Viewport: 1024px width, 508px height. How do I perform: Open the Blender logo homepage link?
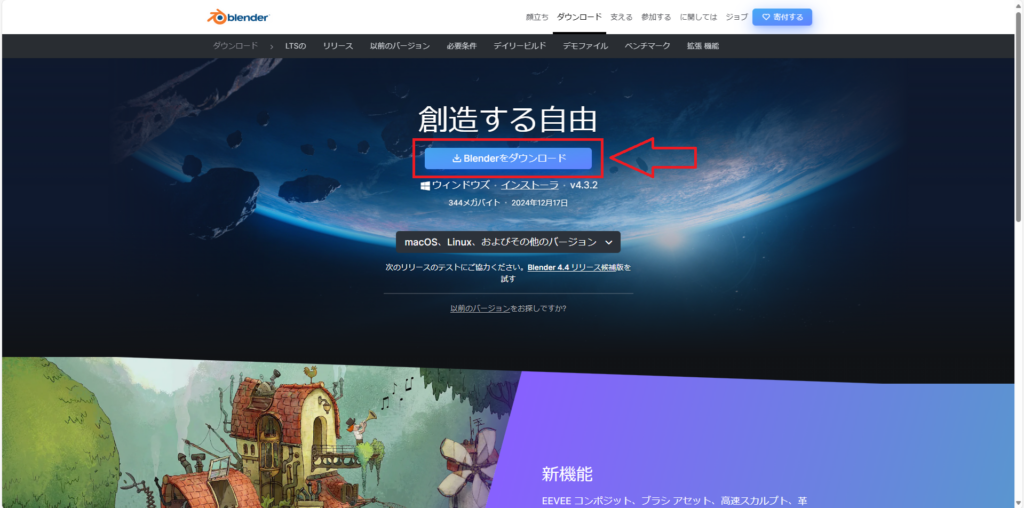(238, 17)
